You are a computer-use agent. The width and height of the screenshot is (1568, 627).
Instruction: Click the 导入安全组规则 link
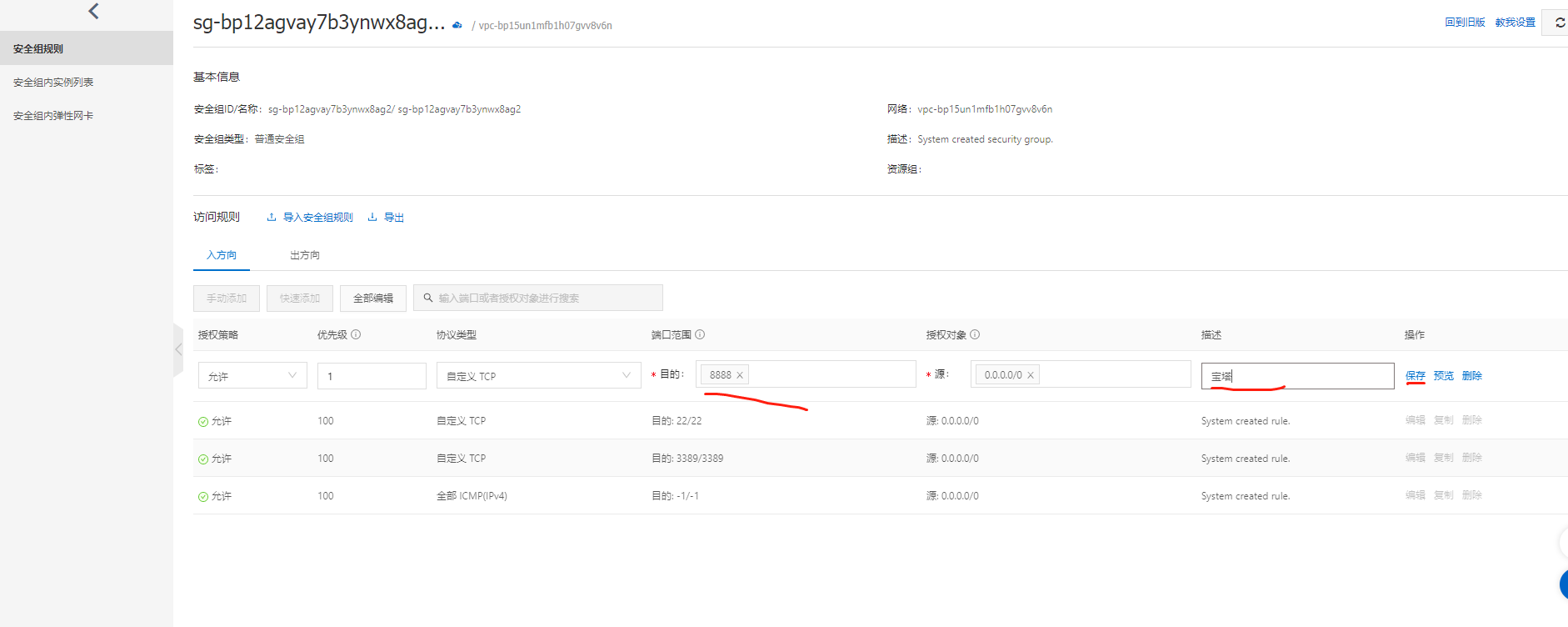(x=318, y=217)
